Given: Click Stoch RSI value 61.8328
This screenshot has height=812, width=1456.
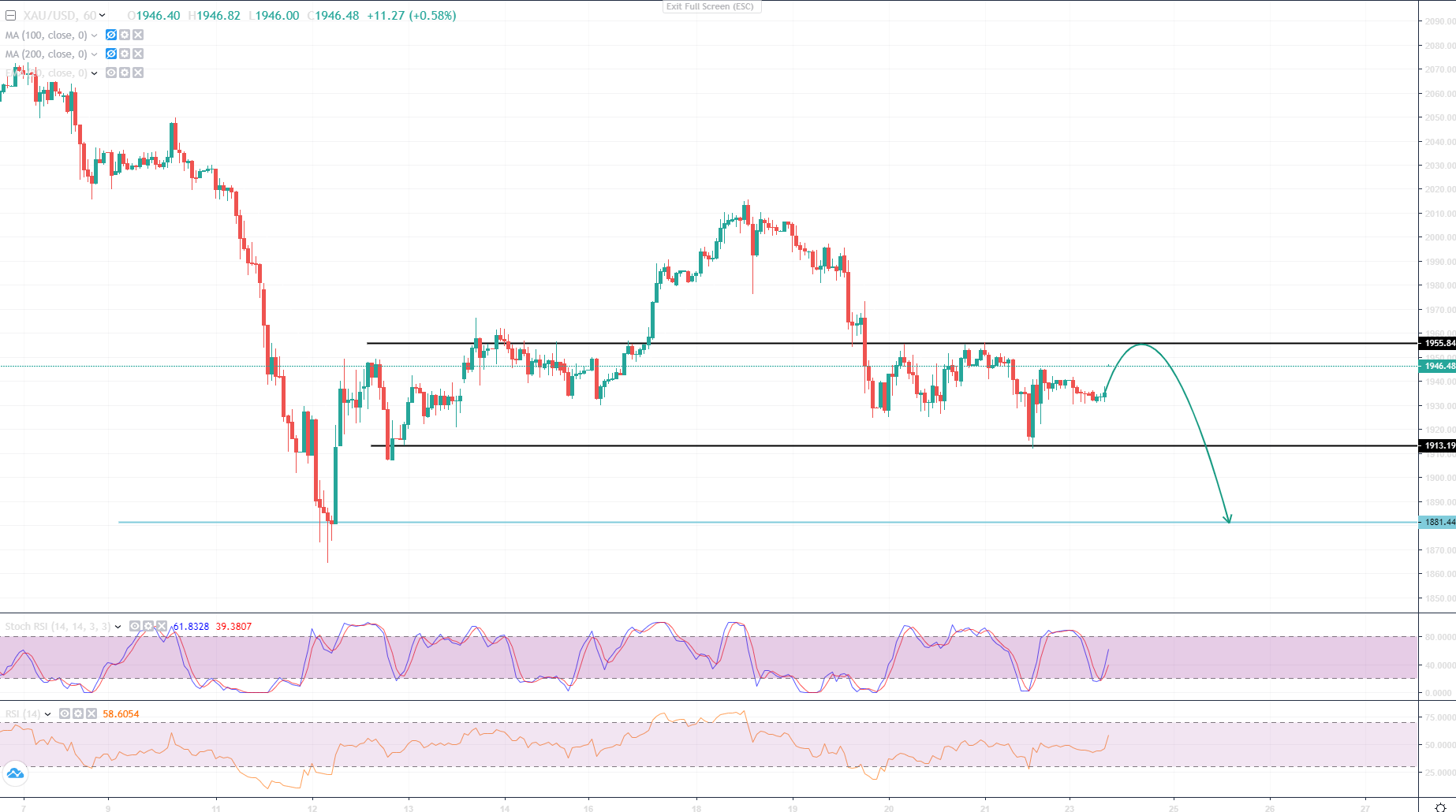Looking at the screenshot, I should pyautogui.click(x=191, y=627).
